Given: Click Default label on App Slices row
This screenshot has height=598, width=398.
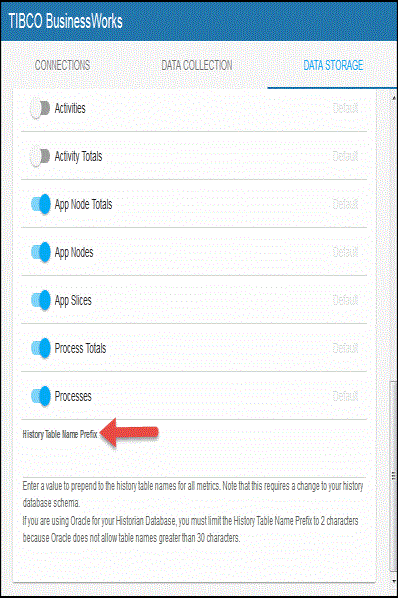Looking at the screenshot, I should pos(345,300).
